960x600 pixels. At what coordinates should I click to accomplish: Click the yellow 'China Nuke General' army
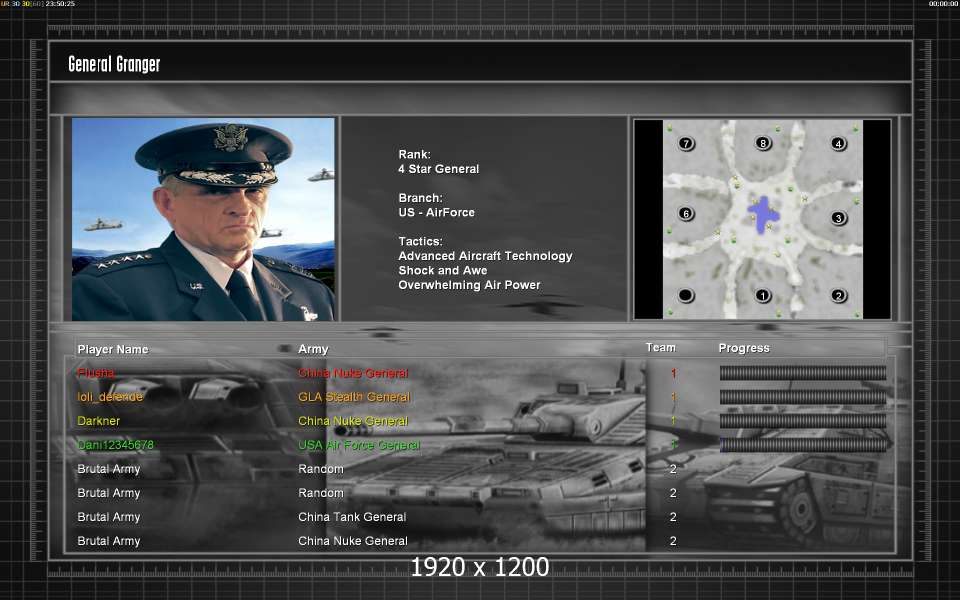(x=353, y=421)
